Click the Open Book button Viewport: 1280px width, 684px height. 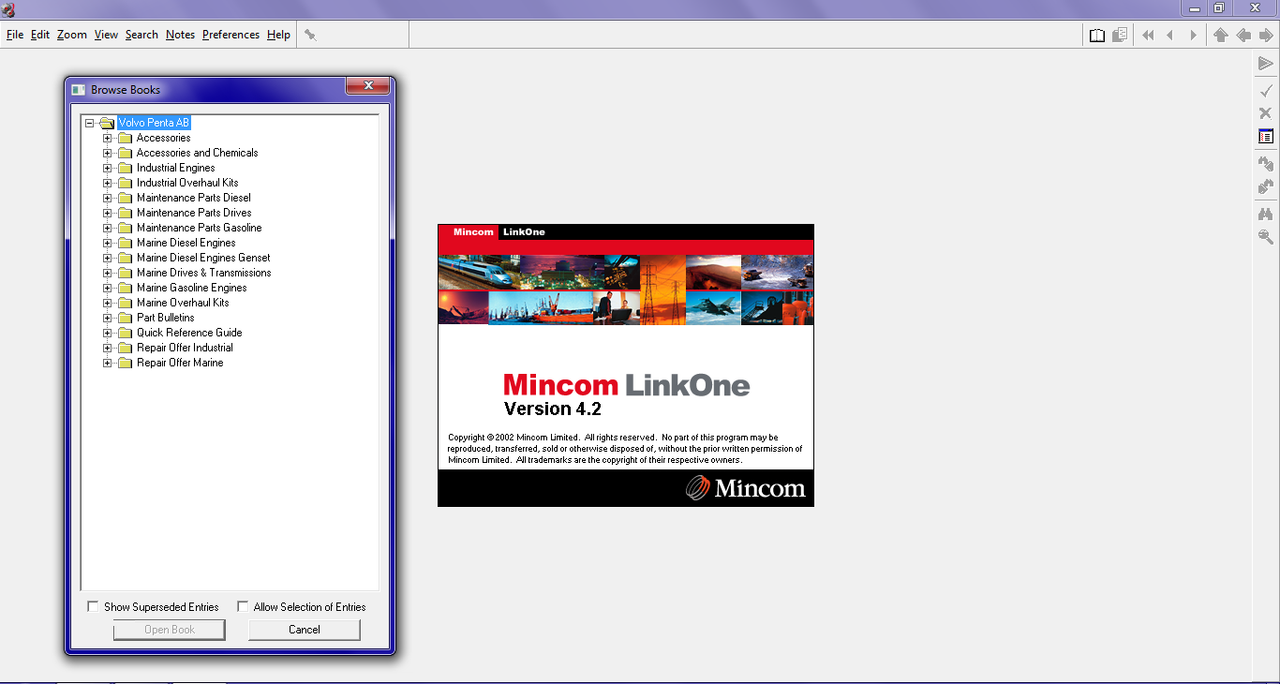coord(169,630)
